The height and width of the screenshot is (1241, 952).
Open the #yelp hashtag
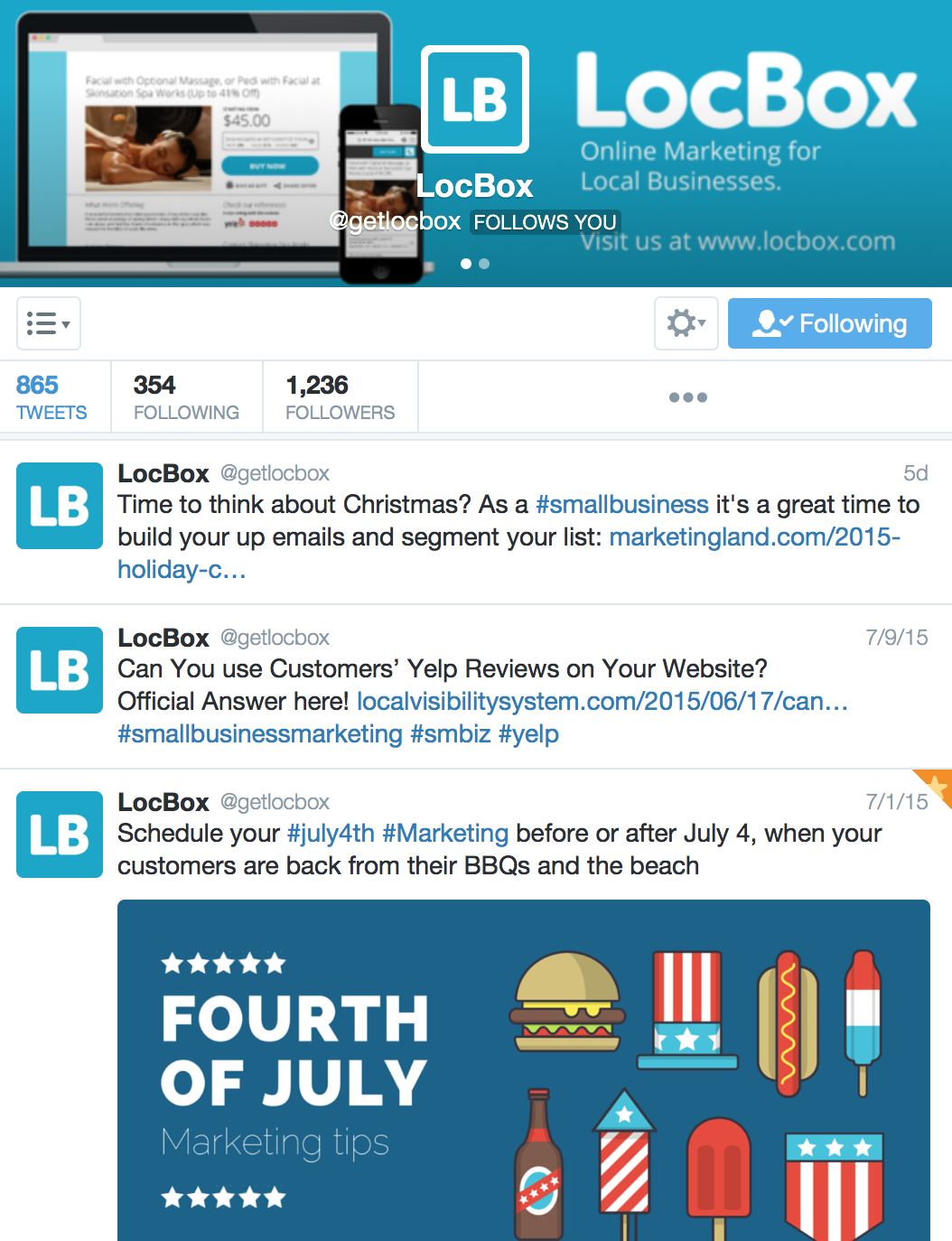click(x=528, y=733)
